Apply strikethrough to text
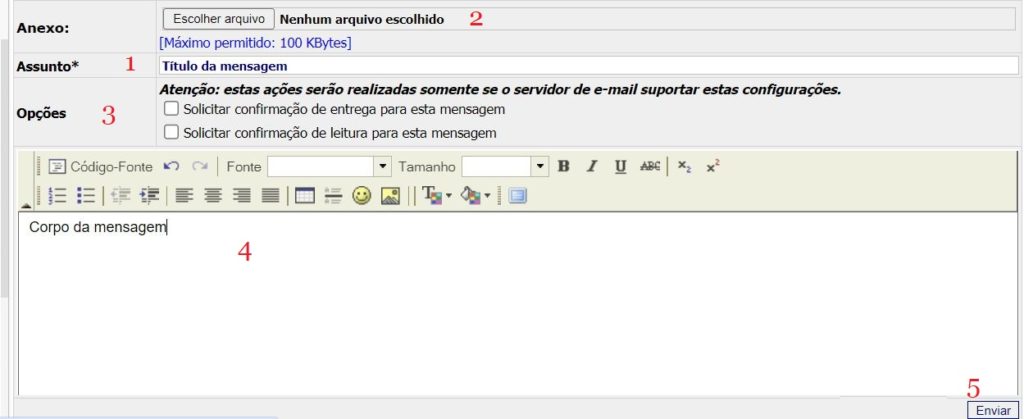 click(x=650, y=166)
